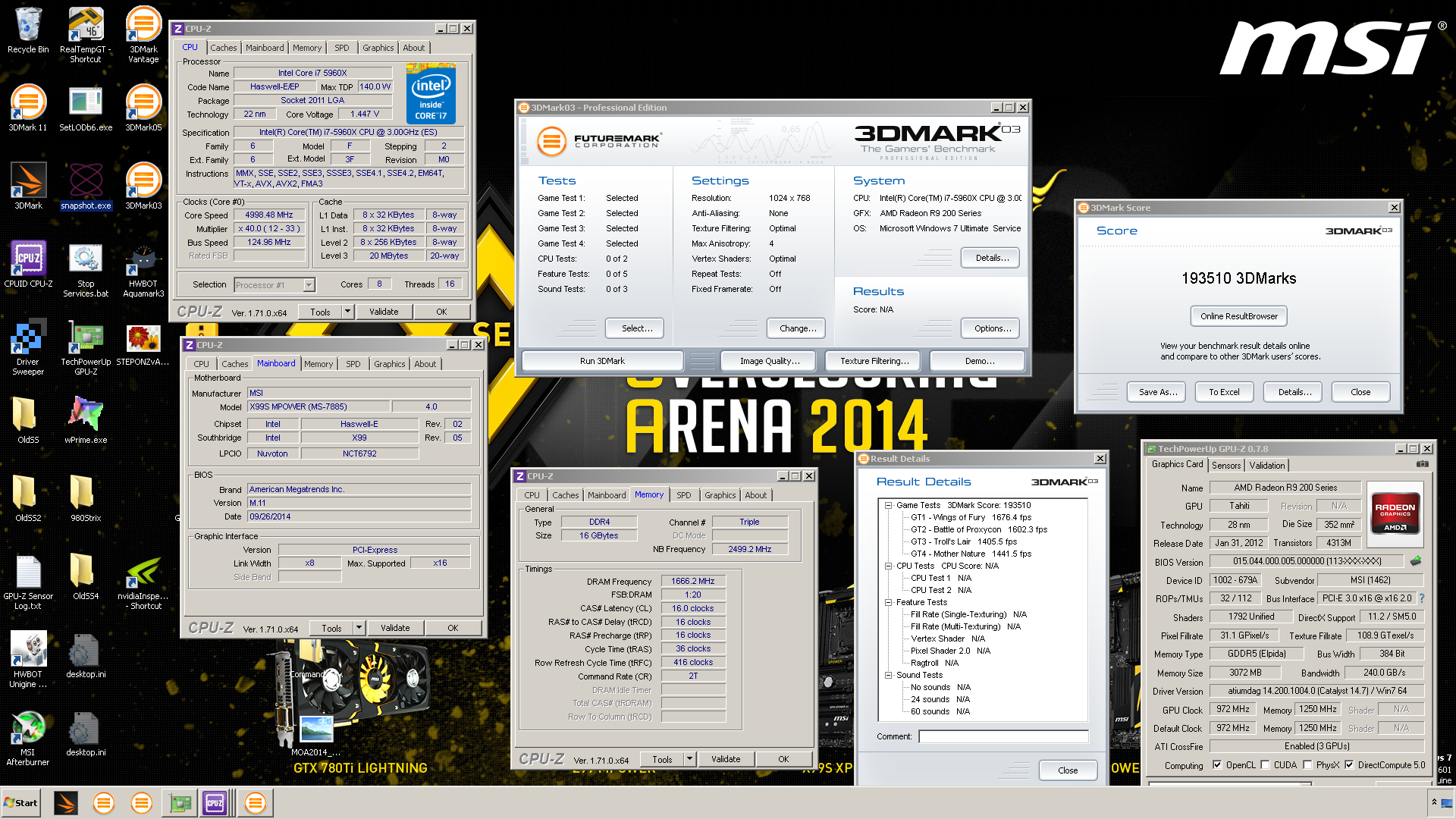This screenshot has height=819, width=1456.
Task: Collapse the CPU Tests tree node
Action: tap(888, 566)
